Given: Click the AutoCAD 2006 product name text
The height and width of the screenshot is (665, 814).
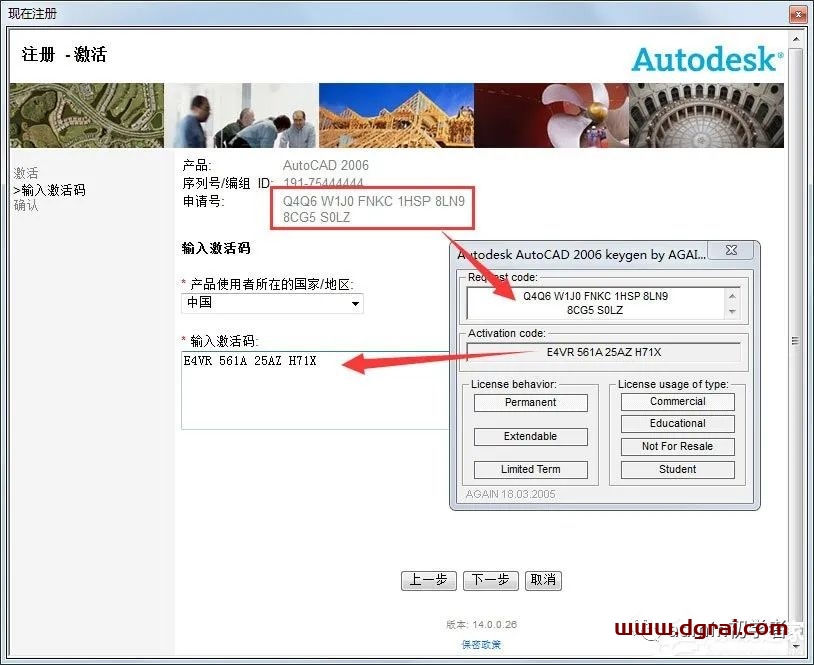Looking at the screenshot, I should click(x=325, y=166).
